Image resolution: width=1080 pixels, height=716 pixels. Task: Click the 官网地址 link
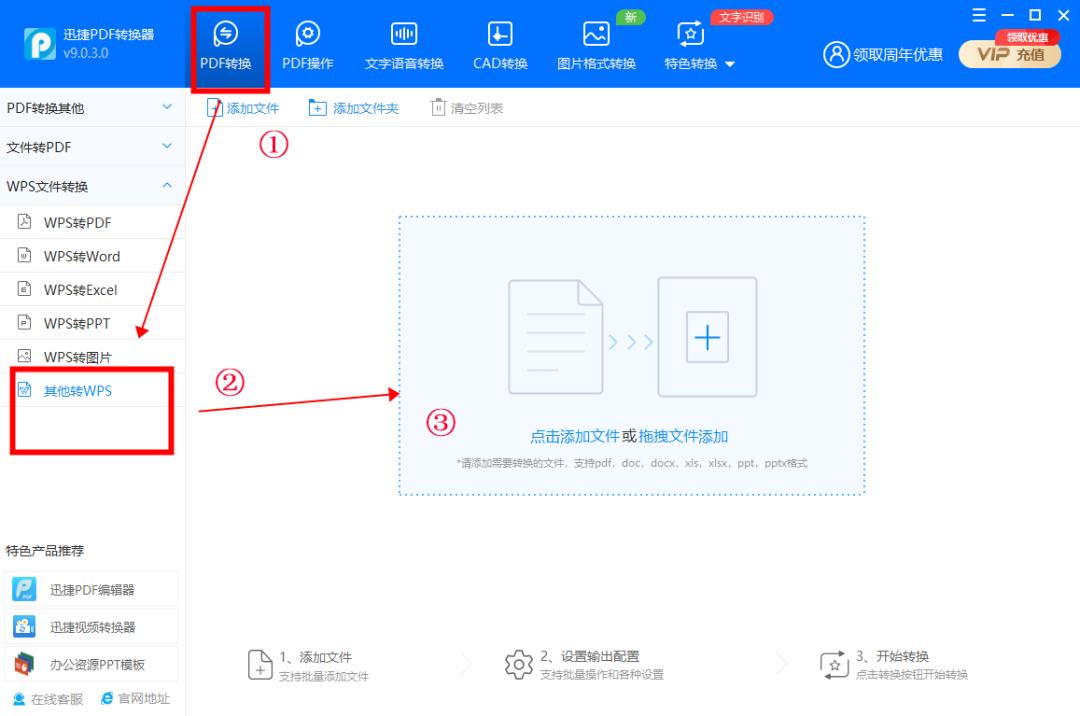135,698
